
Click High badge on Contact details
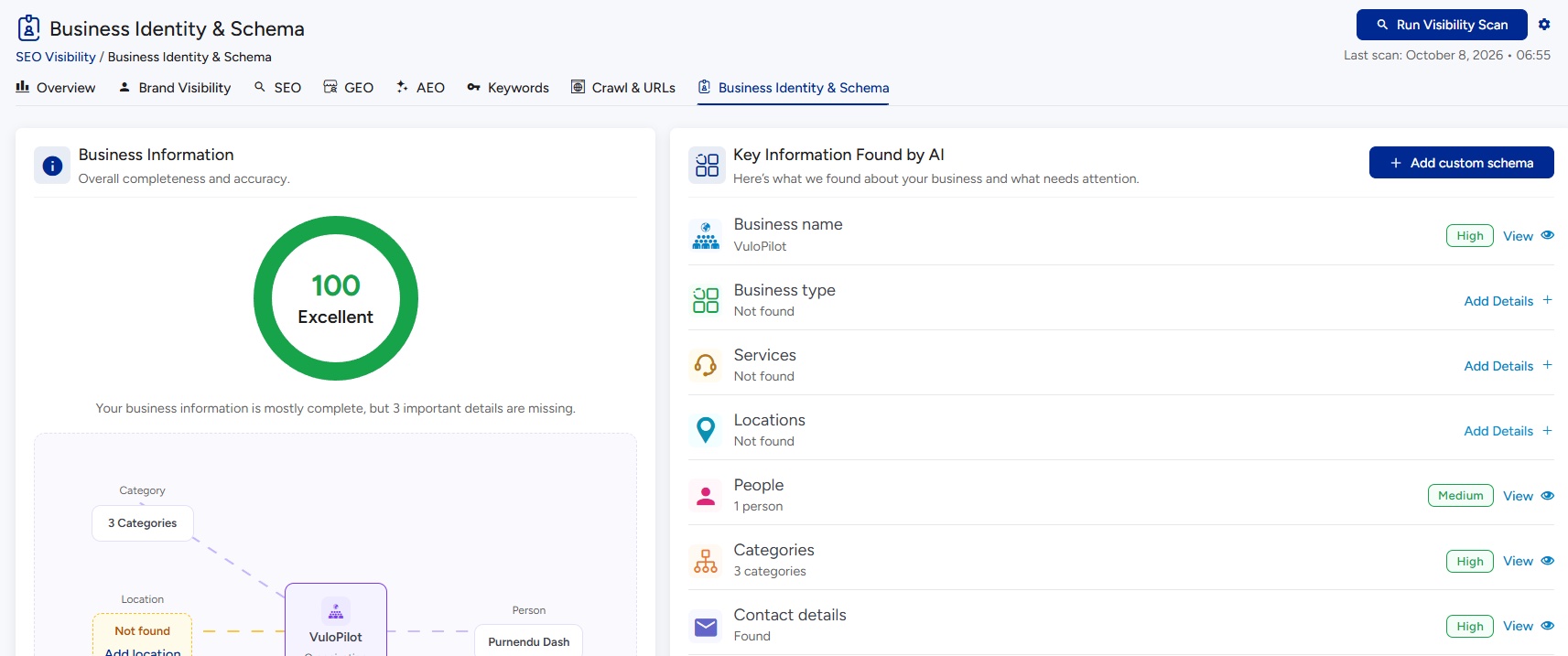click(1470, 626)
